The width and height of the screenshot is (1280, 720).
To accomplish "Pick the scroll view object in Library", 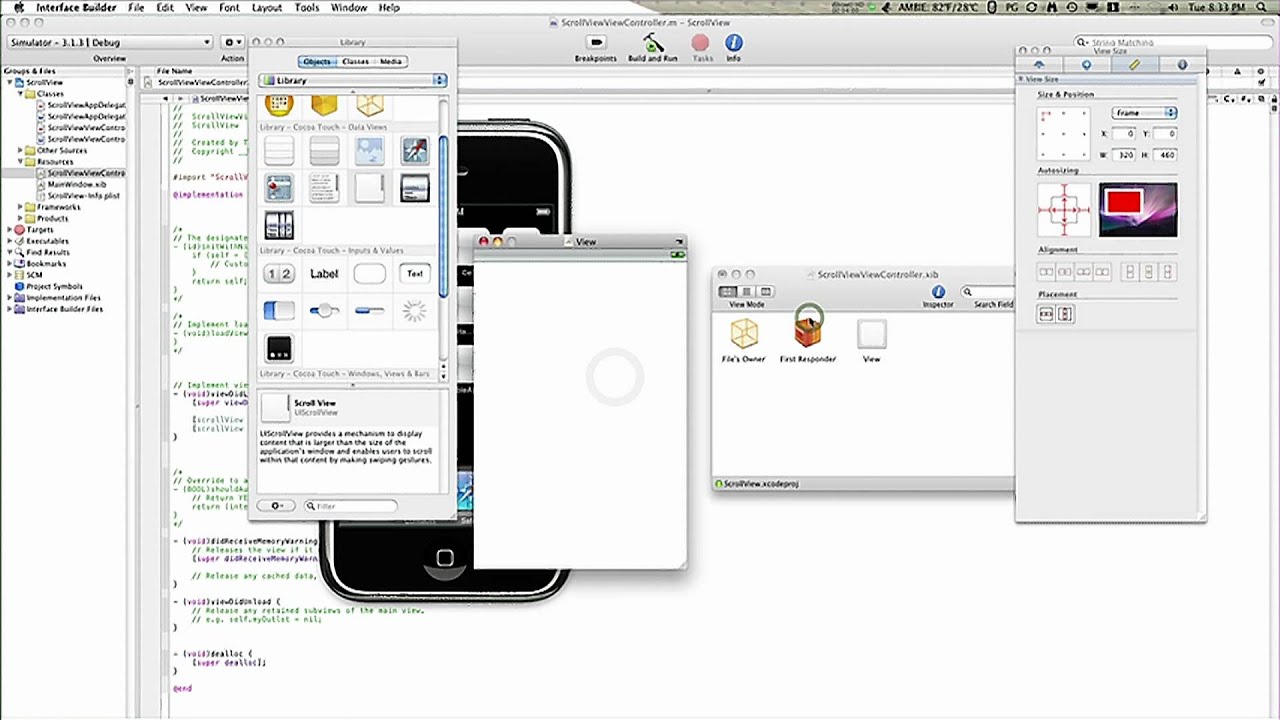I will (369, 188).
